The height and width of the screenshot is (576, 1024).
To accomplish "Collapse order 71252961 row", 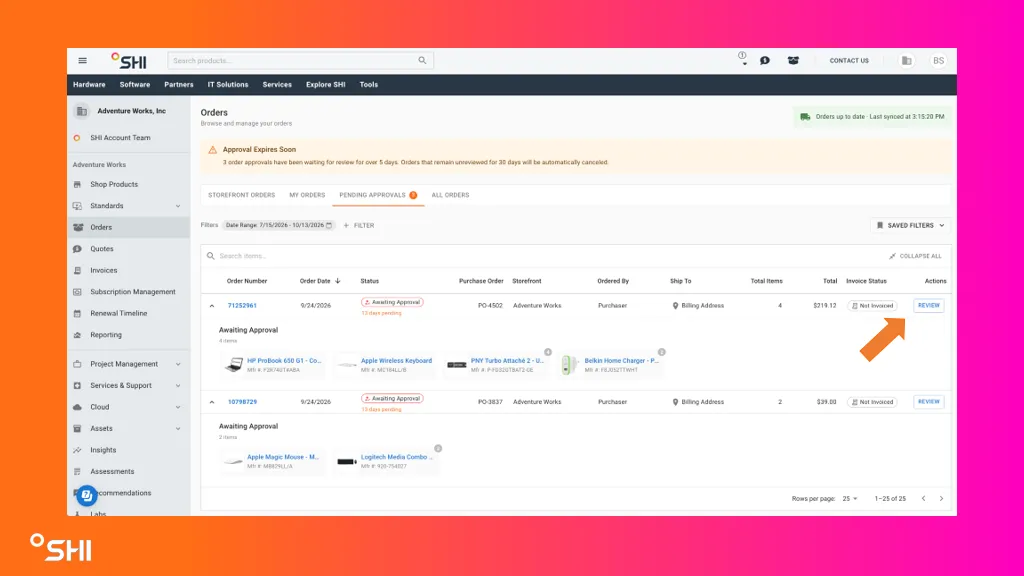I will coord(212,306).
